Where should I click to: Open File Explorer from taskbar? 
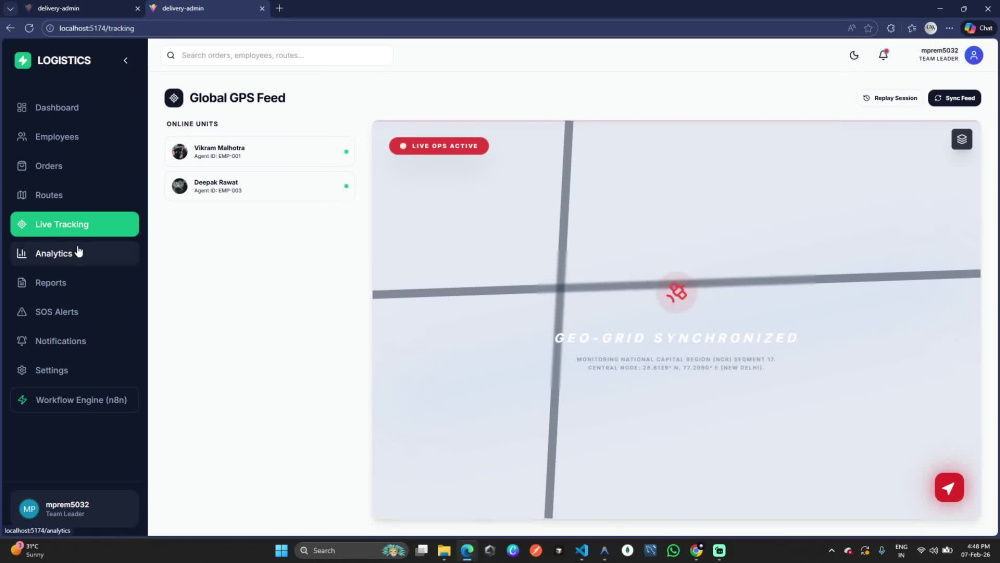(444, 550)
